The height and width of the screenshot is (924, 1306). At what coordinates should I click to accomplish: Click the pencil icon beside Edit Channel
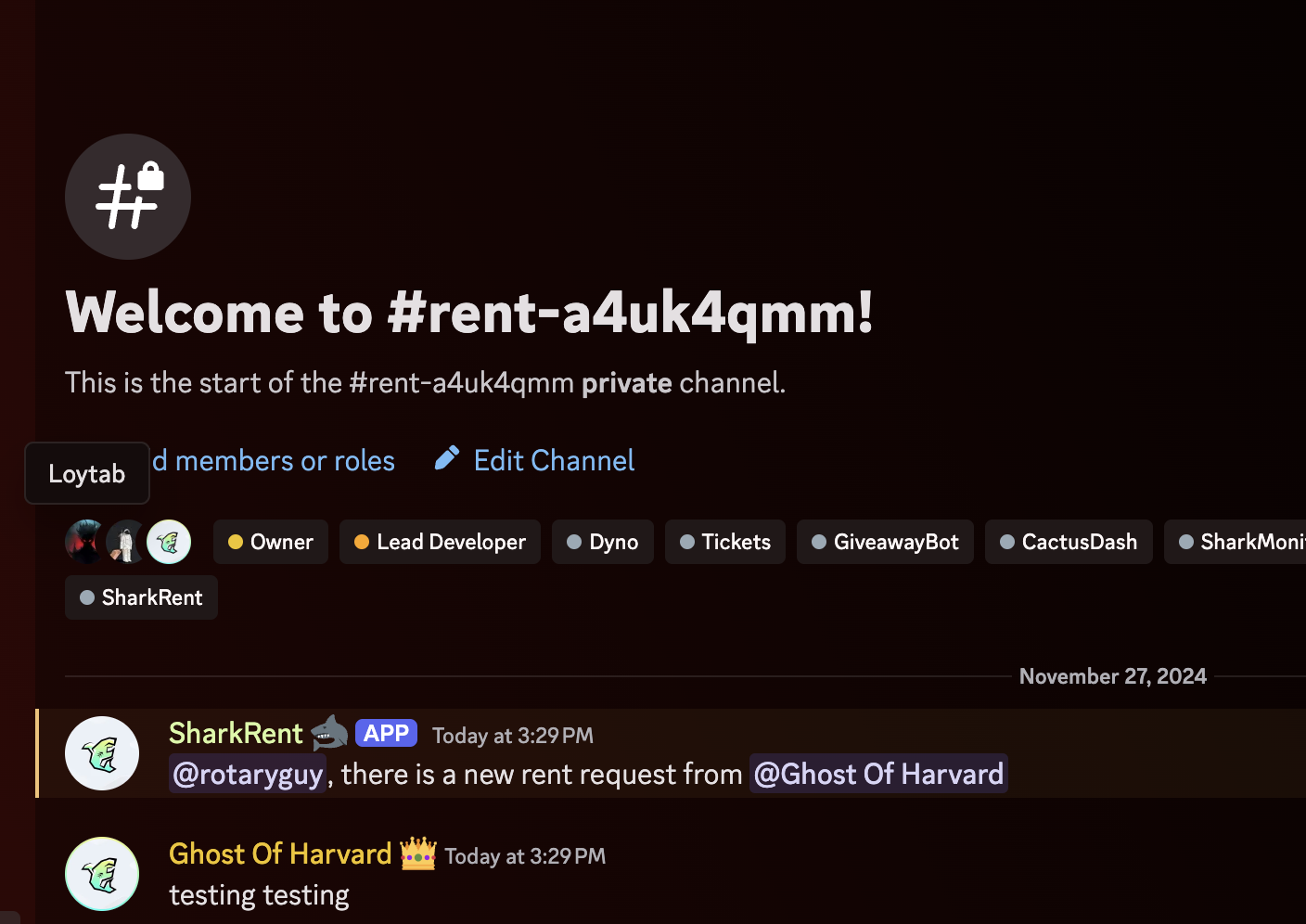tap(447, 458)
